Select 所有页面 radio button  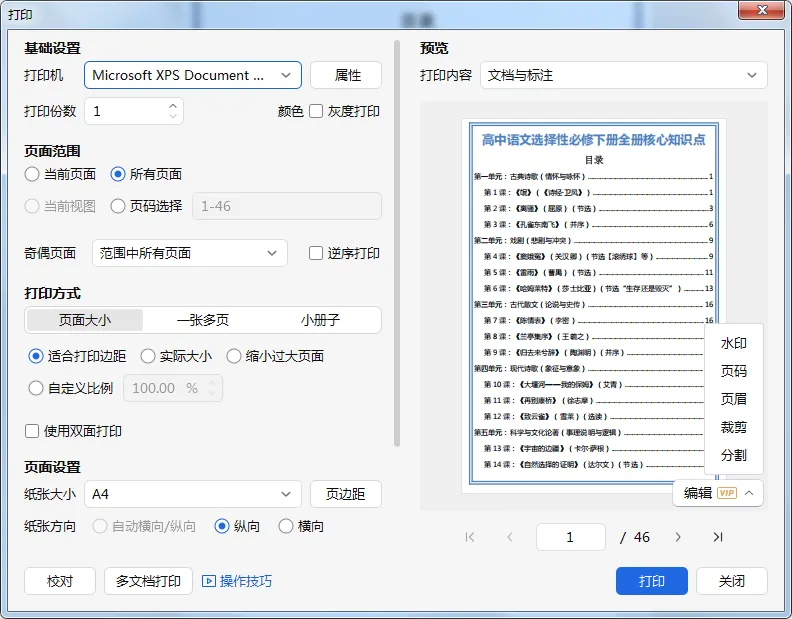tap(118, 174)
